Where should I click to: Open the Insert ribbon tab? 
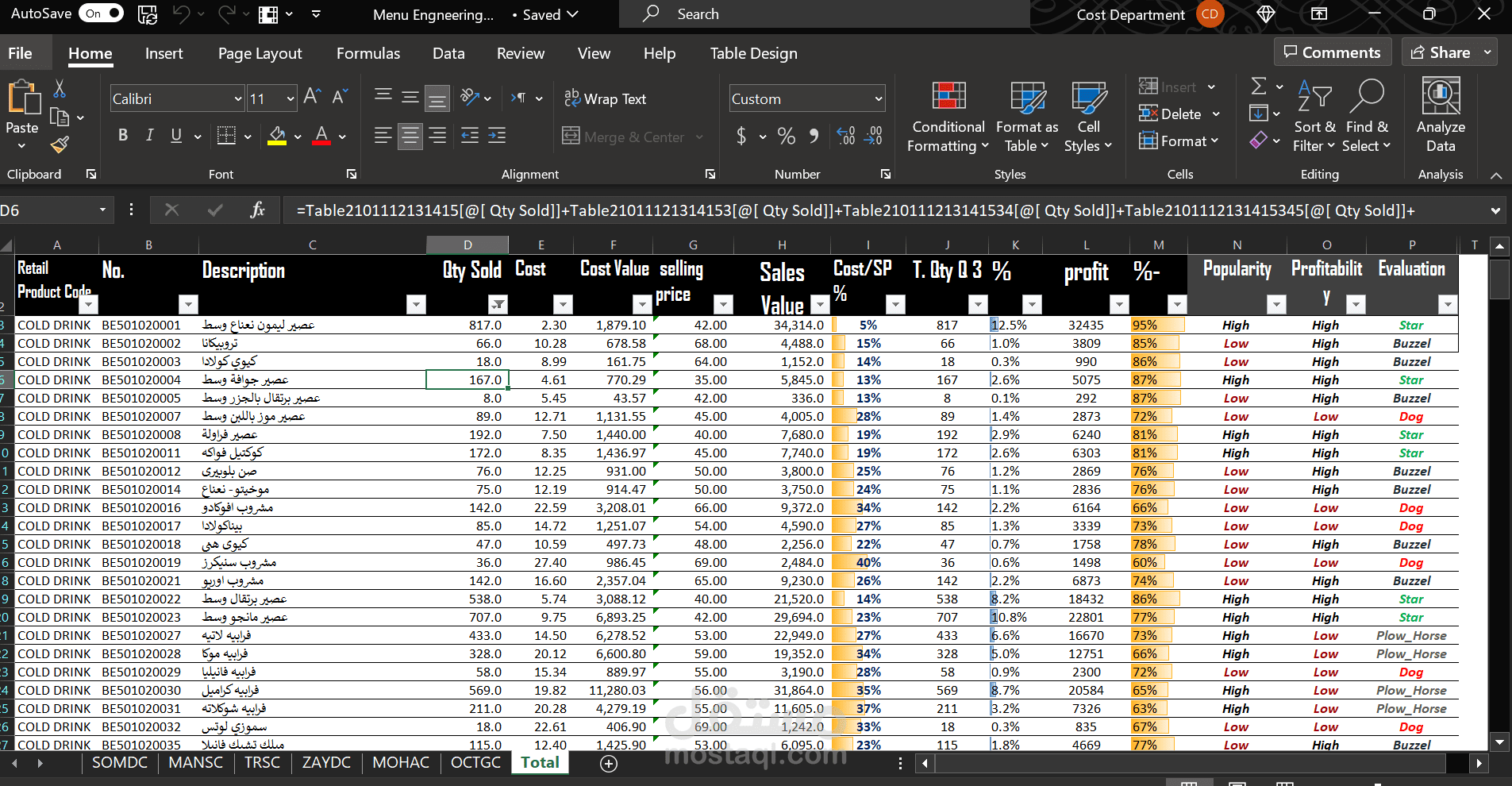pyautogui.click(x=164, y=53)
